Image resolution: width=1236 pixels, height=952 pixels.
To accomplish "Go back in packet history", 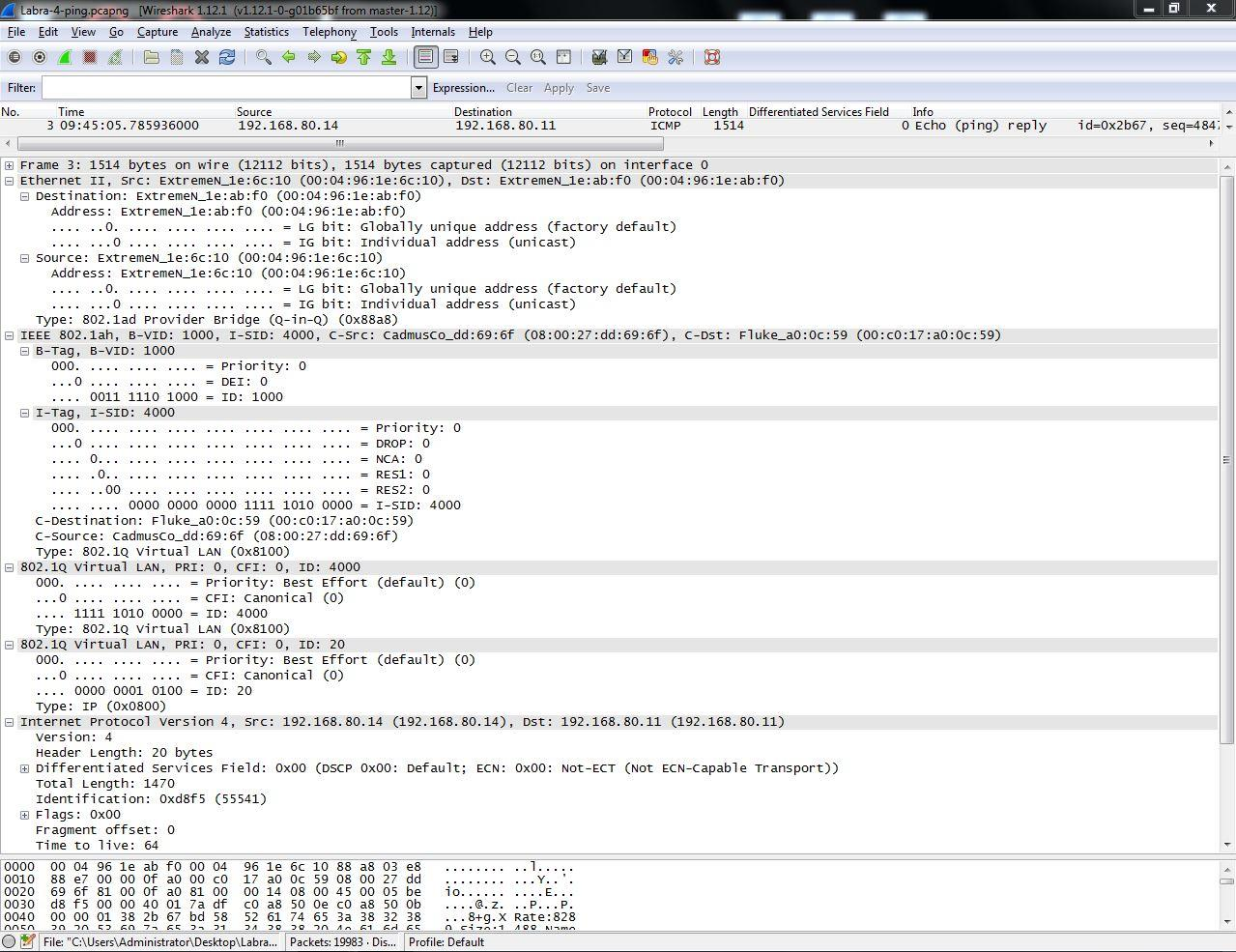I will (x=288, y=57).
